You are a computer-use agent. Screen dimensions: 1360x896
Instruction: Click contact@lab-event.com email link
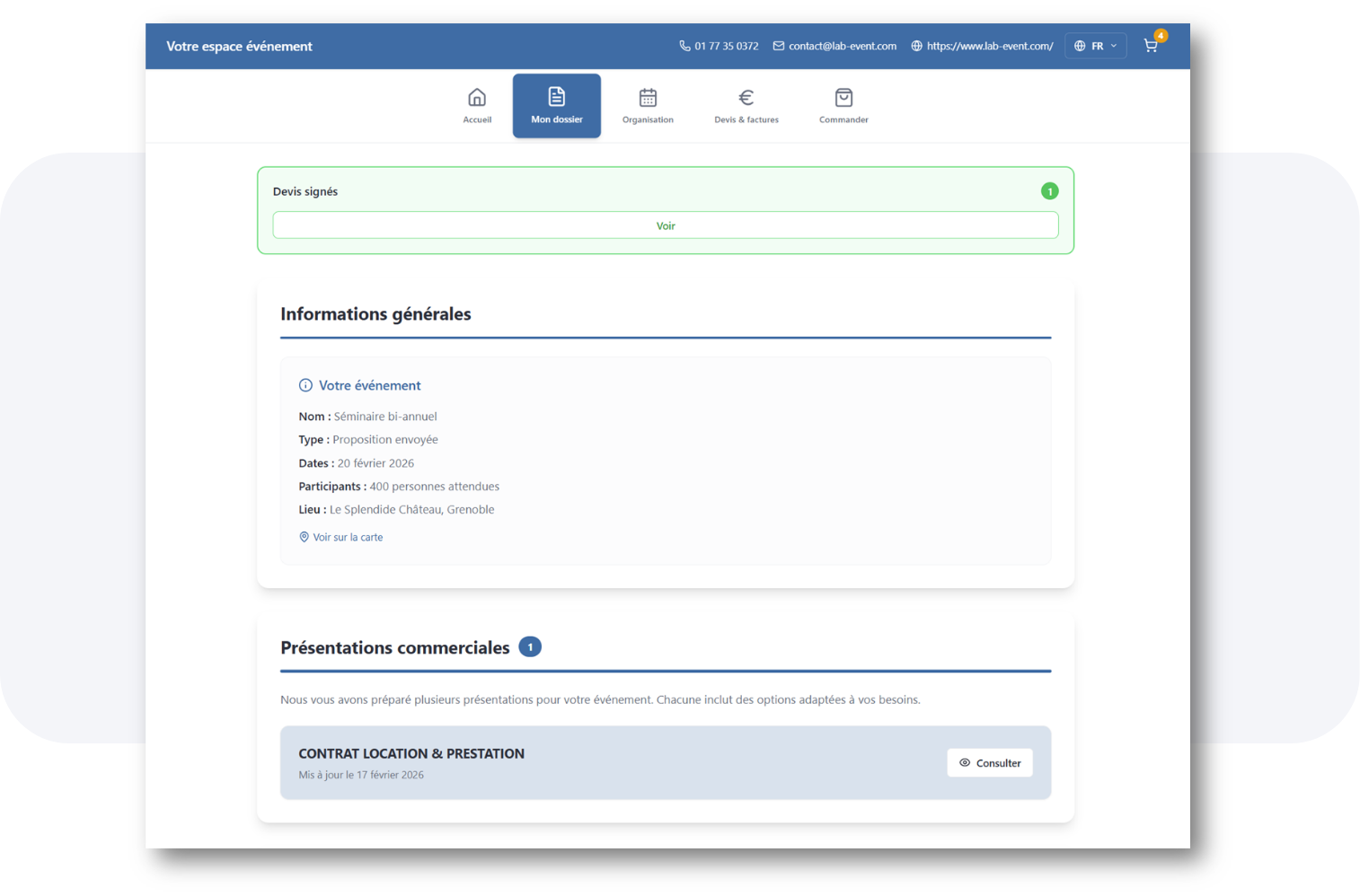coord(843,46)
